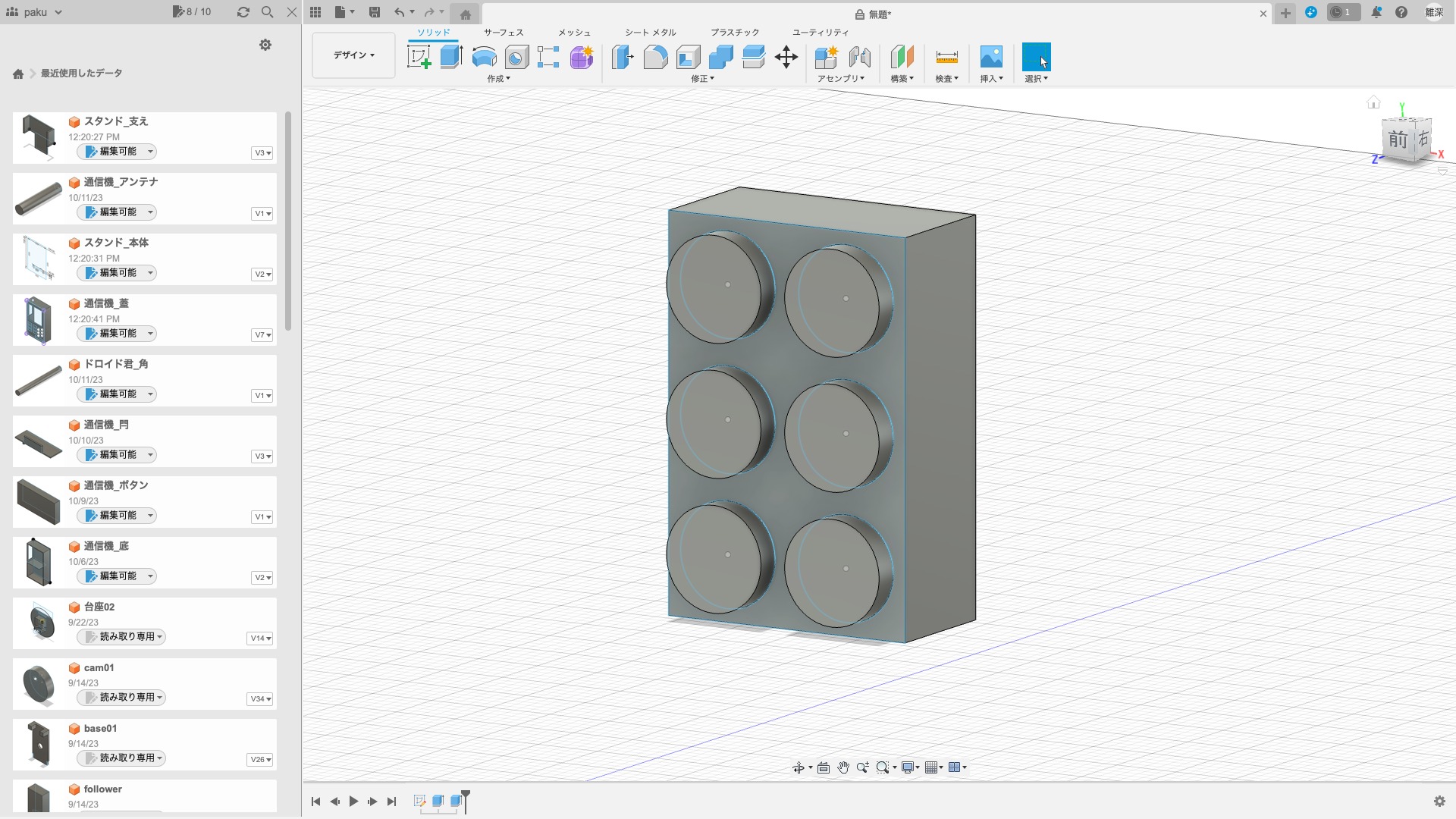This screenshot has width=1456, height=819.
Task: Click the Orbit navigation icon
Action: [799, 767]
